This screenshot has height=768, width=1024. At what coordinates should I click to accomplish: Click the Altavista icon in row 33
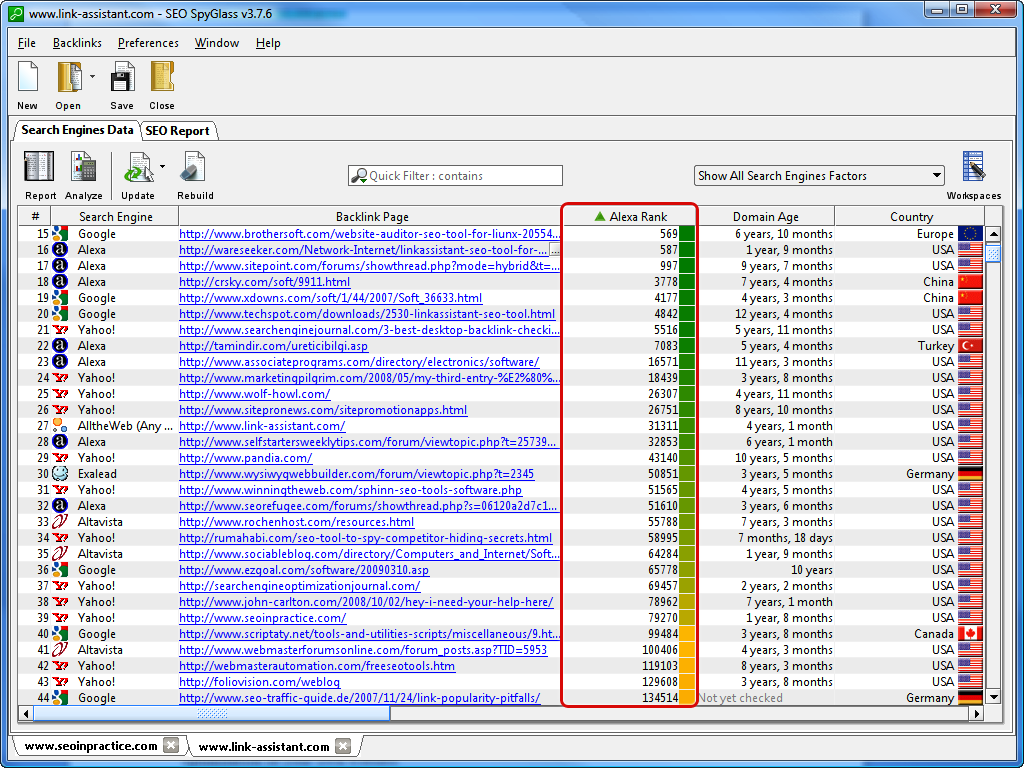[x=60, y=522]
